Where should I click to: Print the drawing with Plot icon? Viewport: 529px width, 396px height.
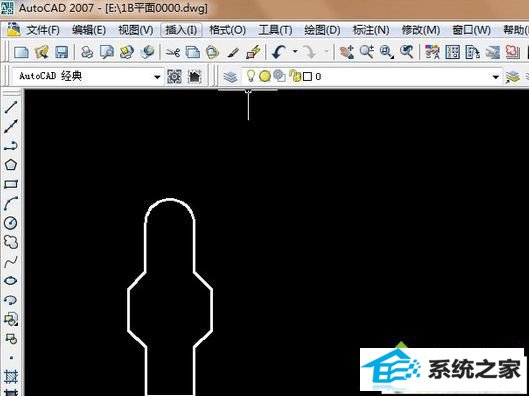[x=87, y=52]
